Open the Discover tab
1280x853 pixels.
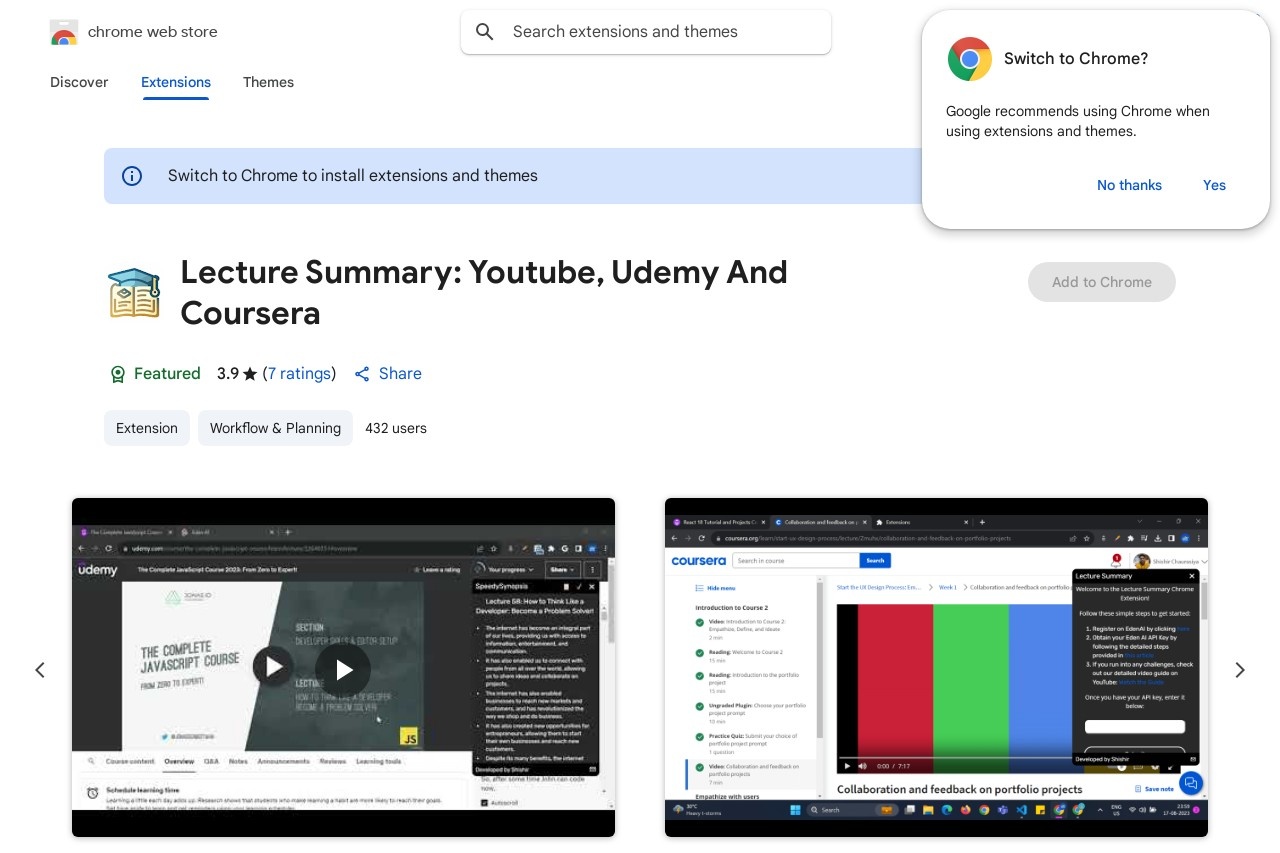[79, 82]
